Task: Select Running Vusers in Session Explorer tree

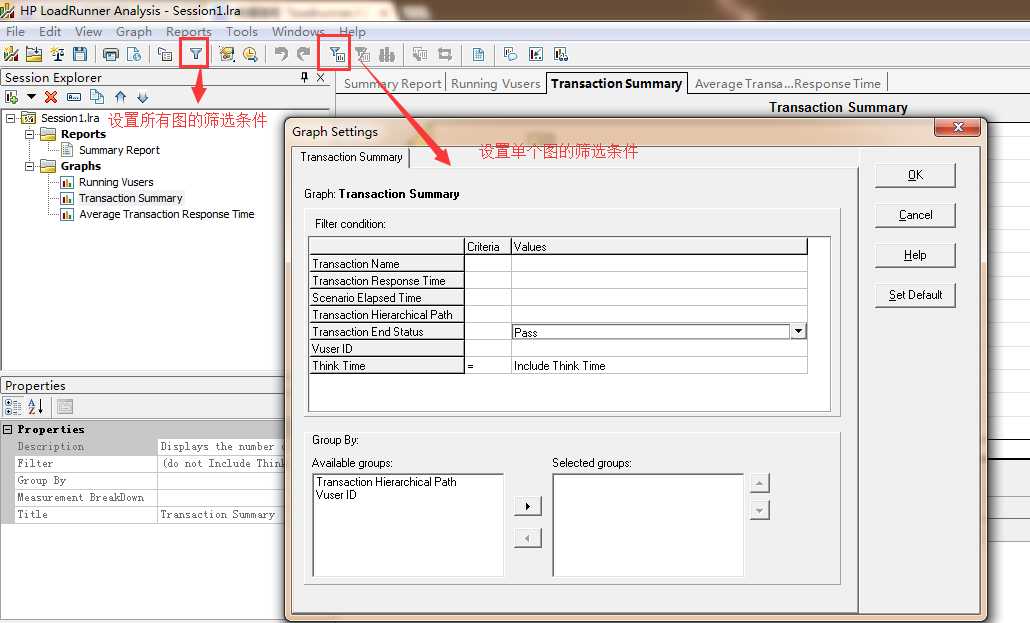Action: click(x=116, y=182)
